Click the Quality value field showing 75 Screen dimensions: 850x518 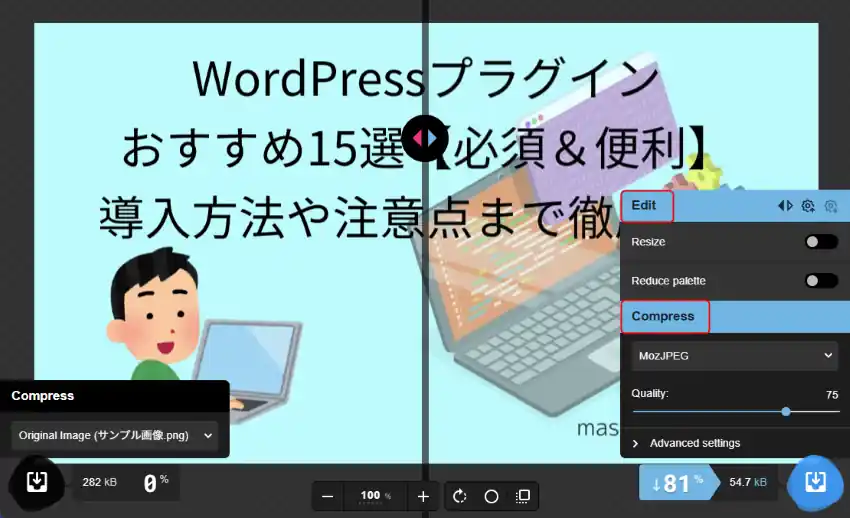coord(832,394)
